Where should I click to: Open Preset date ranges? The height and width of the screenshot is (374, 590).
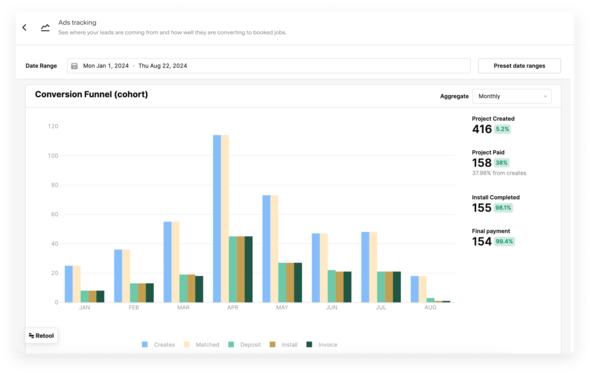(519, 66)
